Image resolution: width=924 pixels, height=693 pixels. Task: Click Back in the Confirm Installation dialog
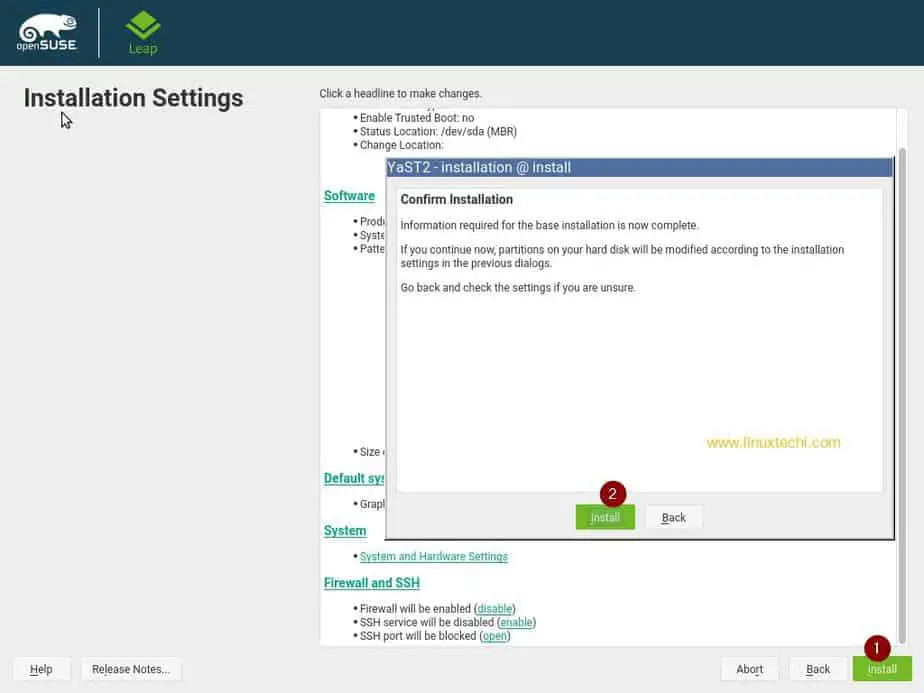pyautogui.click(x=674, y=517)
